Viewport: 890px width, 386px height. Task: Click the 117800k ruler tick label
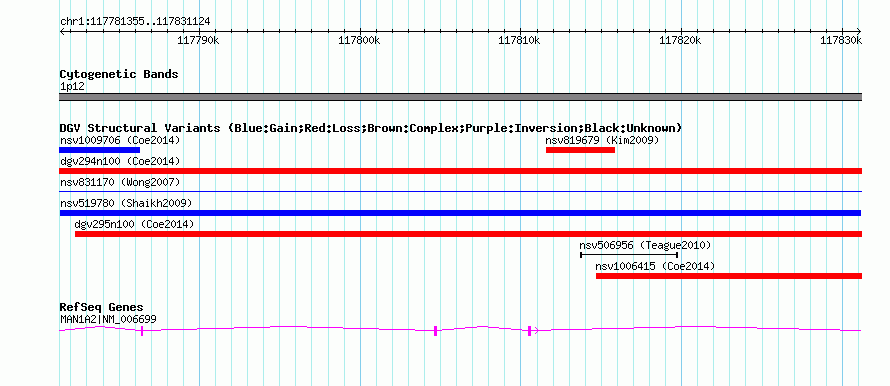pyautogui.click(x=359, y=40)
